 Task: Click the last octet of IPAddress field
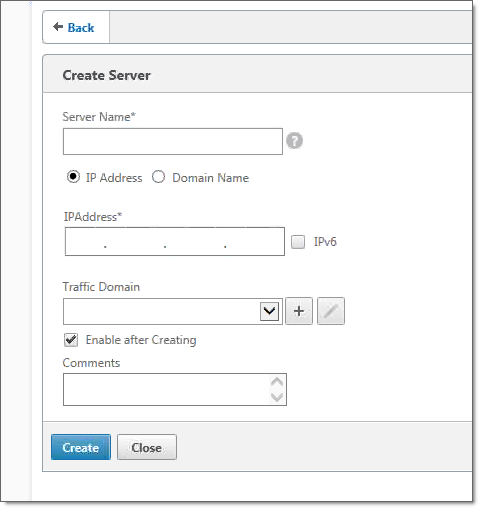point(255,242)
